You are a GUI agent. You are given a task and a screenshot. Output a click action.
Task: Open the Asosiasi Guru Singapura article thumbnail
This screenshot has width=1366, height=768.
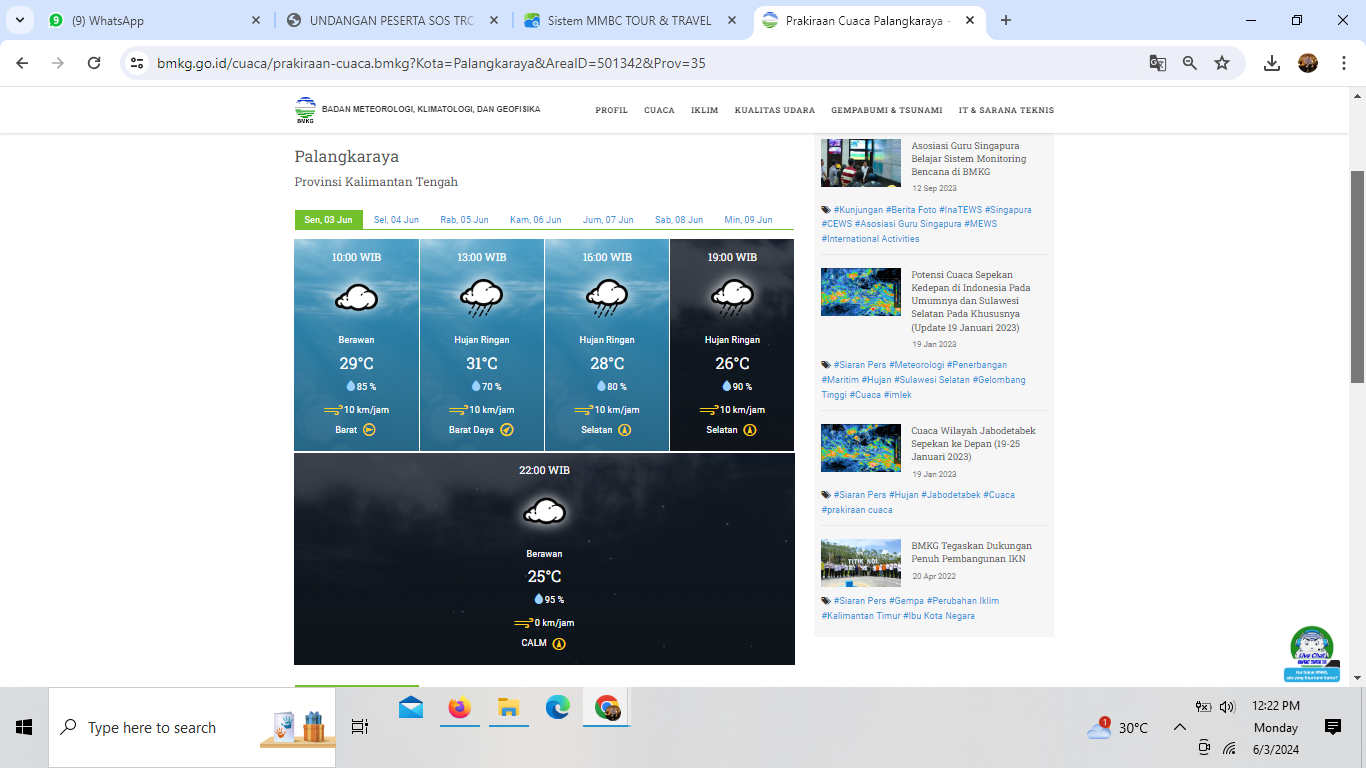[x=861, y=163]
